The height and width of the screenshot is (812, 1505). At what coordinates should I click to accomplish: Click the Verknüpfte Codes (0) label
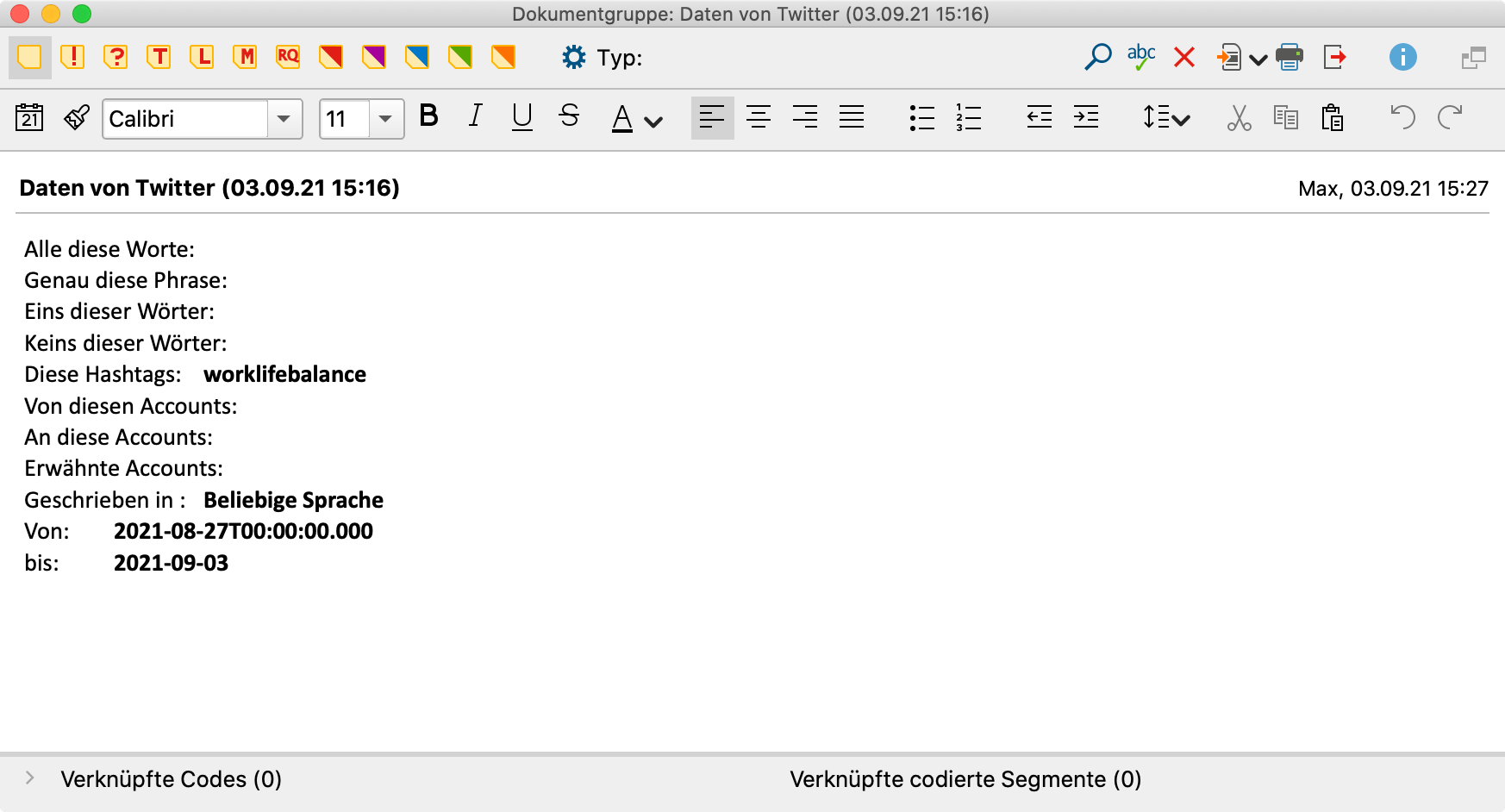pos(172,779)
